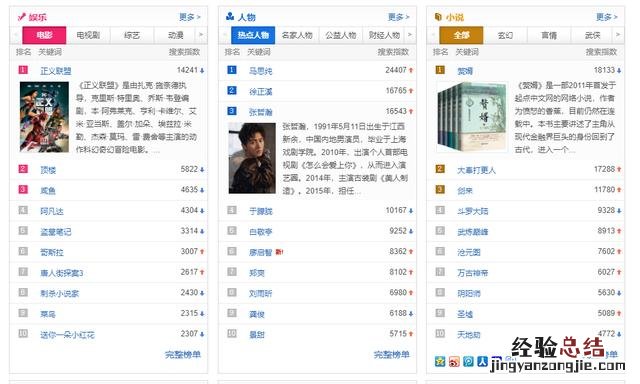Open the 赘婿 book cover thumbnail
Viewport: 640px width, 384px height.
pyautogui.click(x=472, y=117)
